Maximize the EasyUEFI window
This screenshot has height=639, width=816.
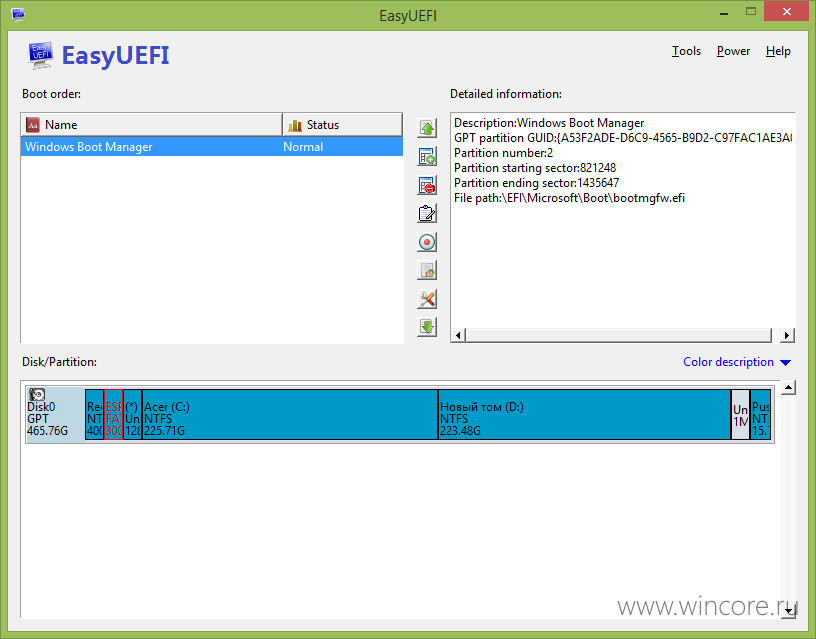(750, 11)
